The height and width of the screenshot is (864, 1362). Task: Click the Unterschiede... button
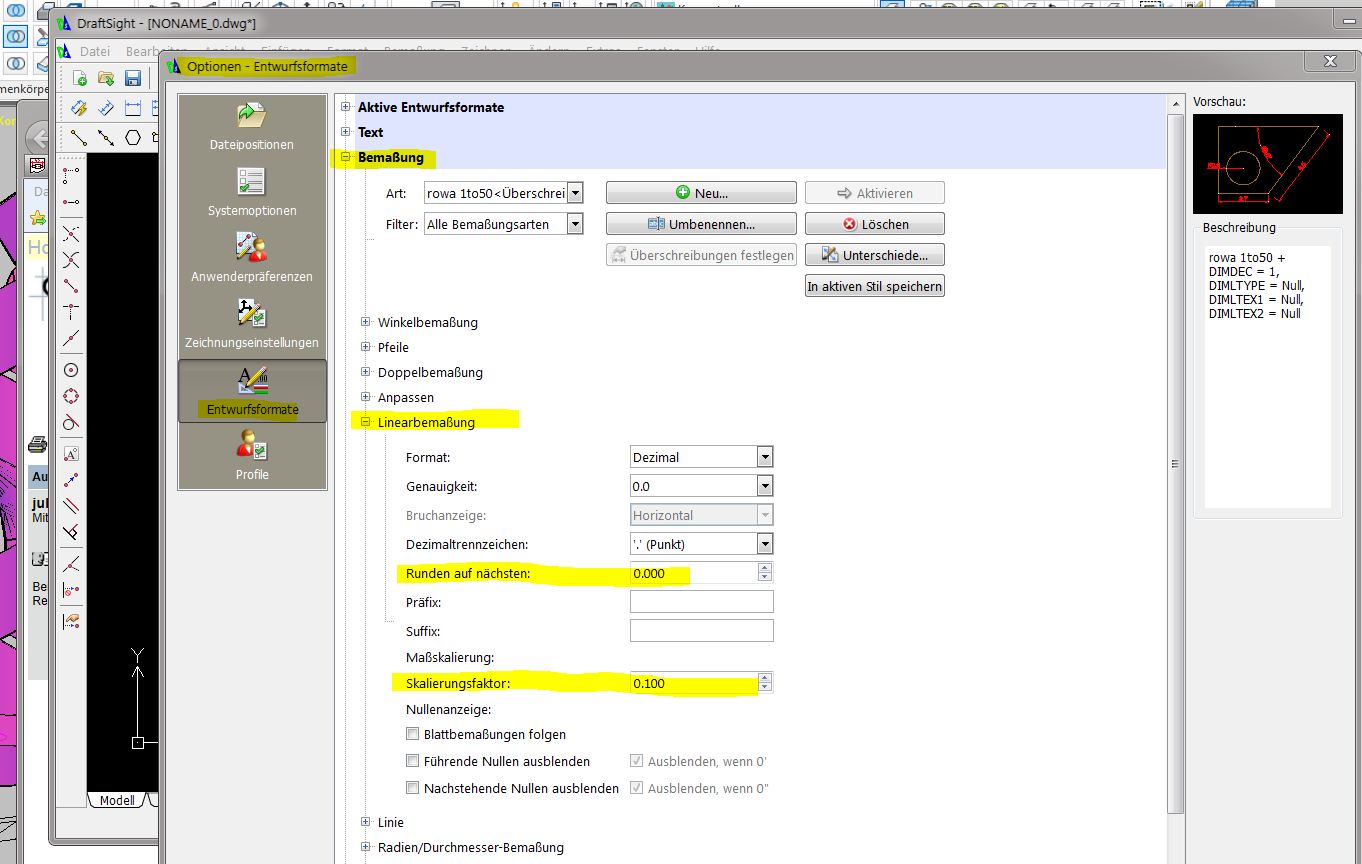coord(875,255)
